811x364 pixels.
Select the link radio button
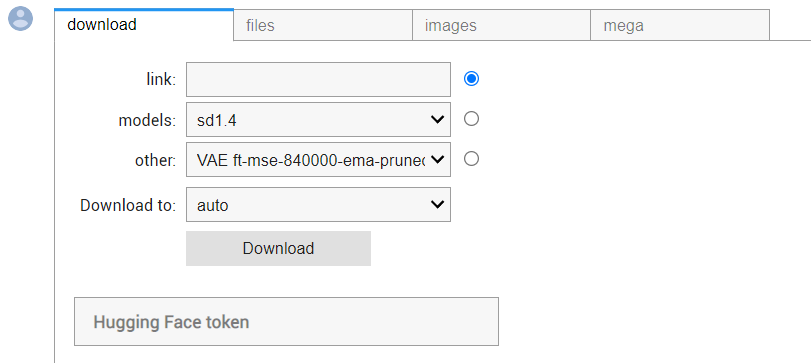[x=471, y=79]
